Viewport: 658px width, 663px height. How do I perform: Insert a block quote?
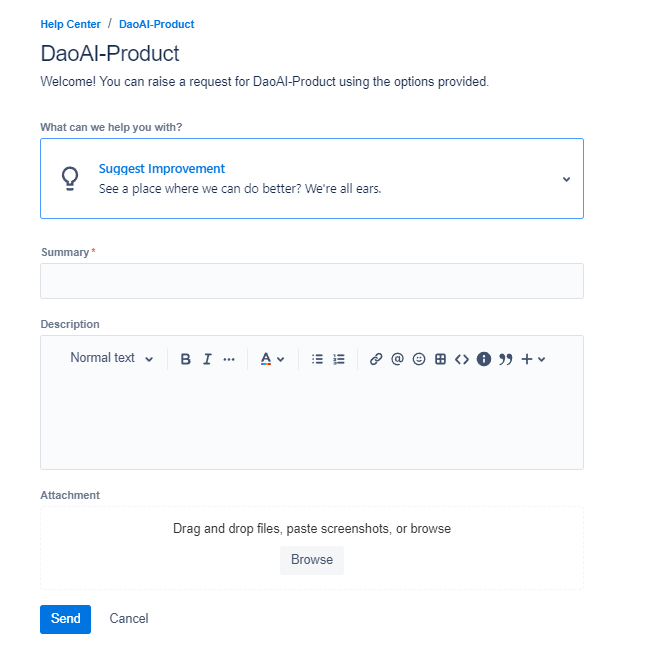pos(505,359)
